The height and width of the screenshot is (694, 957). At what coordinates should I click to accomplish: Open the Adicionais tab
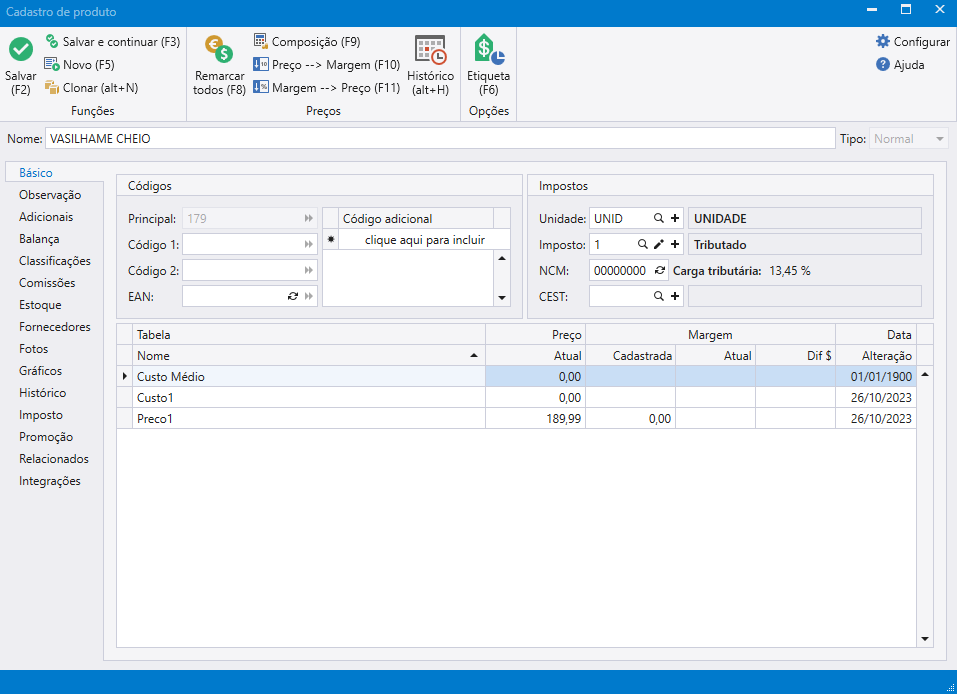tap(46, 217)
